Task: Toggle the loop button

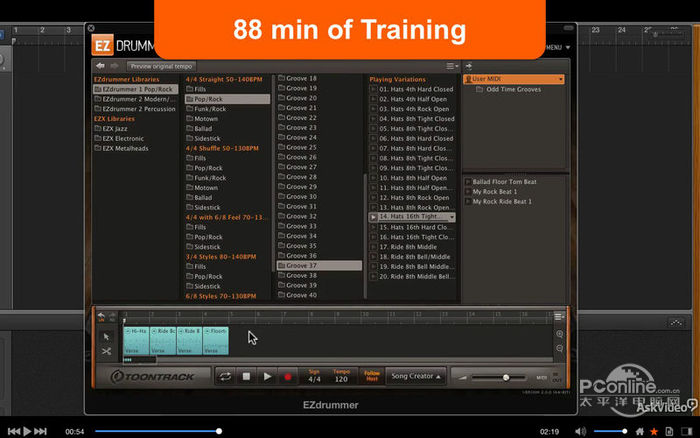Action: pos(225,377)
